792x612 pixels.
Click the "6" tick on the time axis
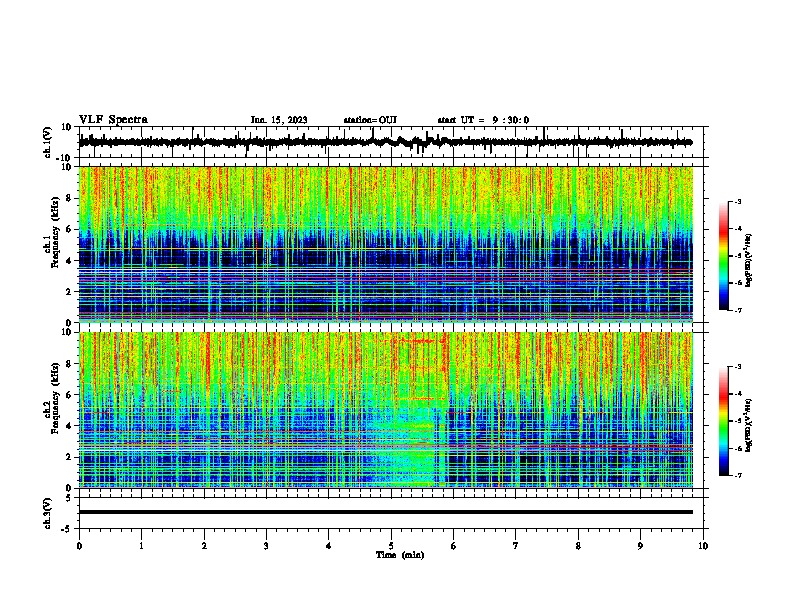pos(453,546)
